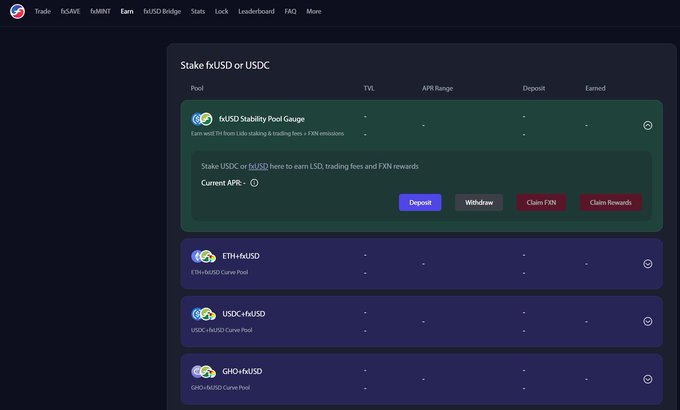Click the f(x) Protocol logo icon
680x410 pixels.
point(17,11)
